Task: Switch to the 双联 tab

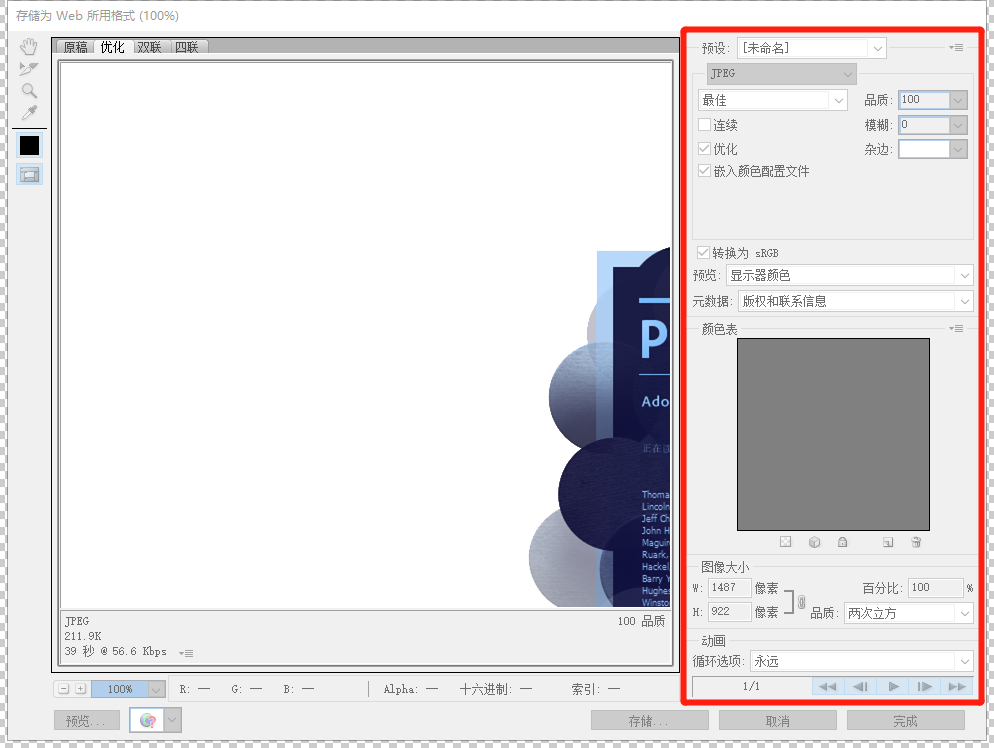Action: pos(150,48)
